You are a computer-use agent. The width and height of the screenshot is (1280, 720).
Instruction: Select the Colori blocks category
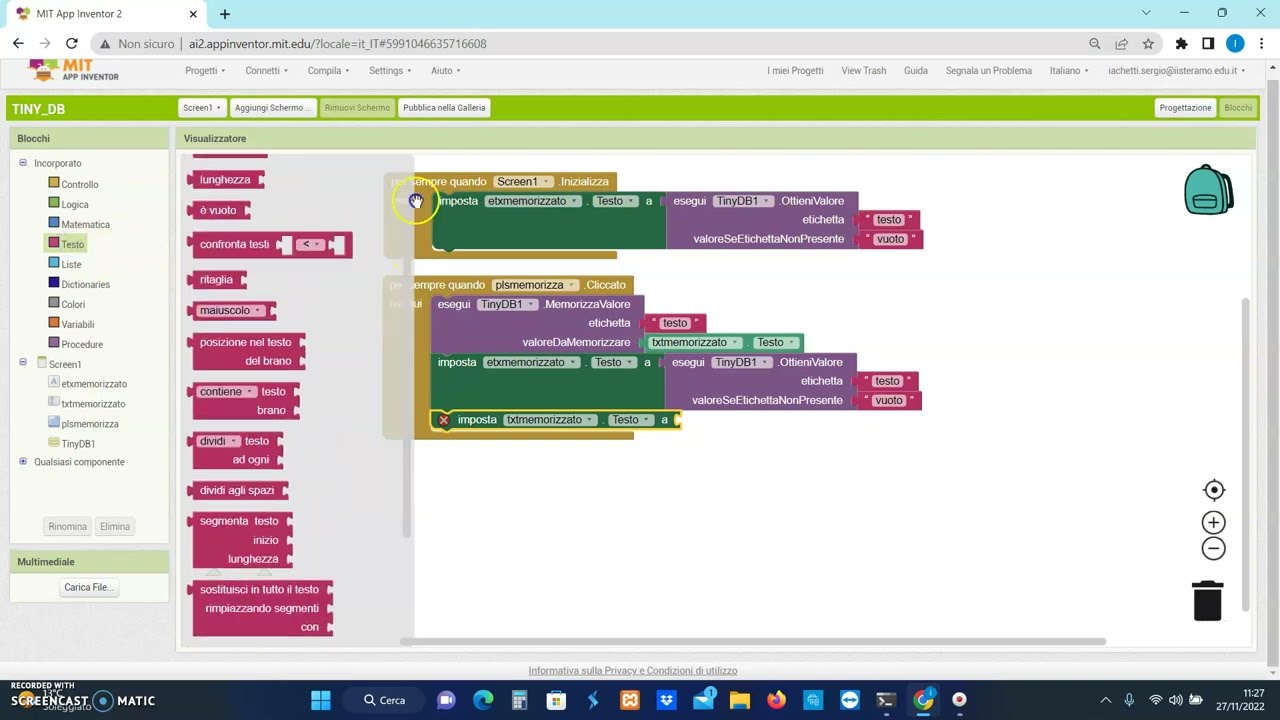point(73,304)
